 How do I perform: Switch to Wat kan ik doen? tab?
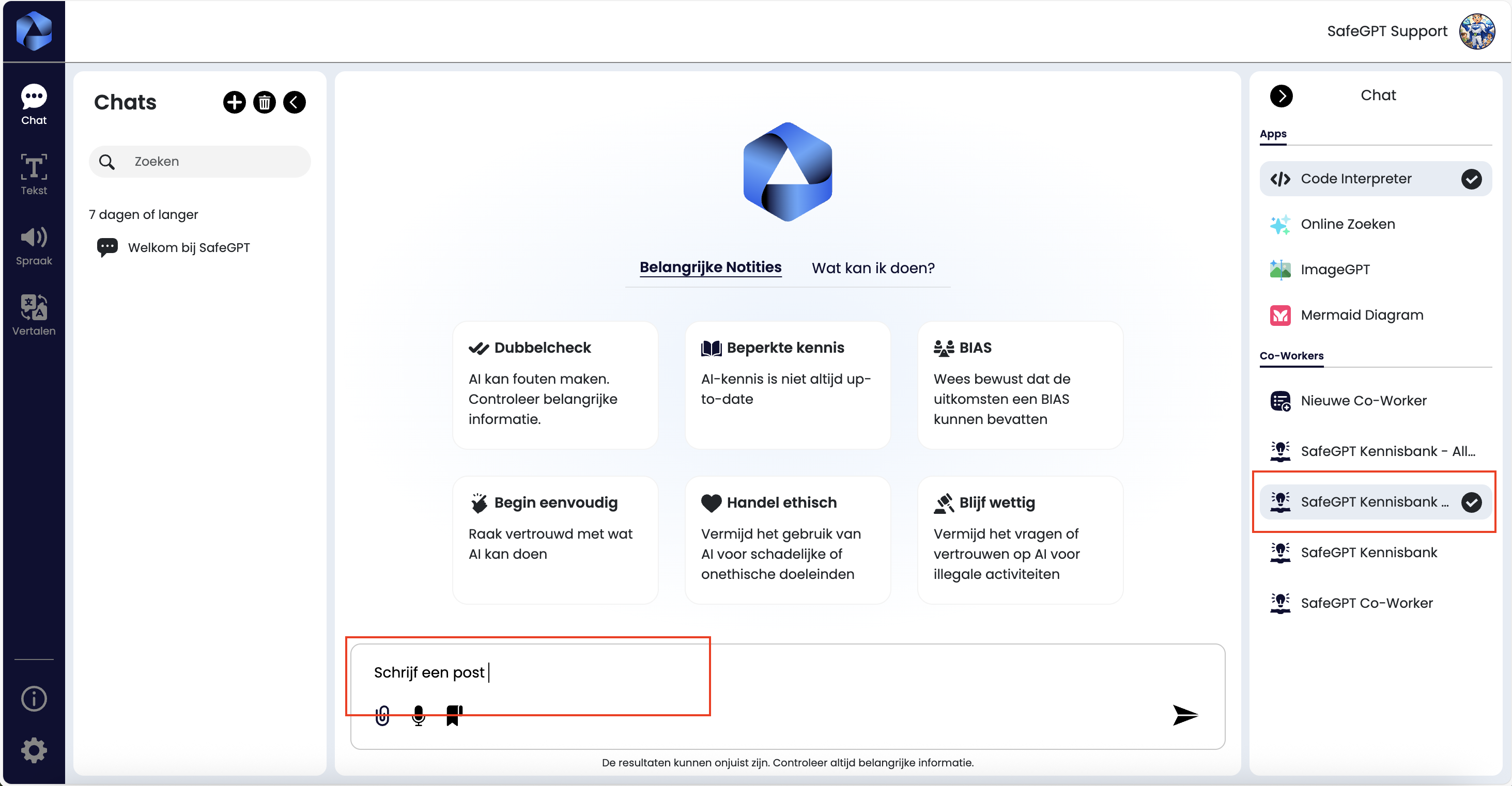tap(873, 268)
